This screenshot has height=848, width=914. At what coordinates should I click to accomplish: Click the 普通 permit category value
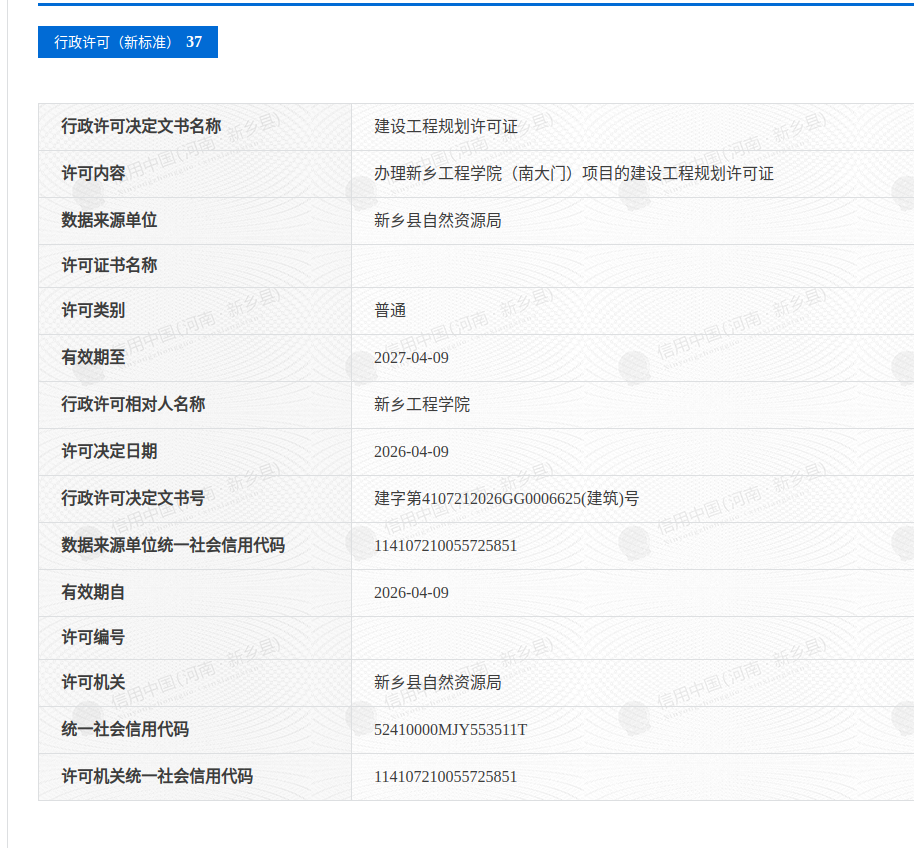[390, 311]
